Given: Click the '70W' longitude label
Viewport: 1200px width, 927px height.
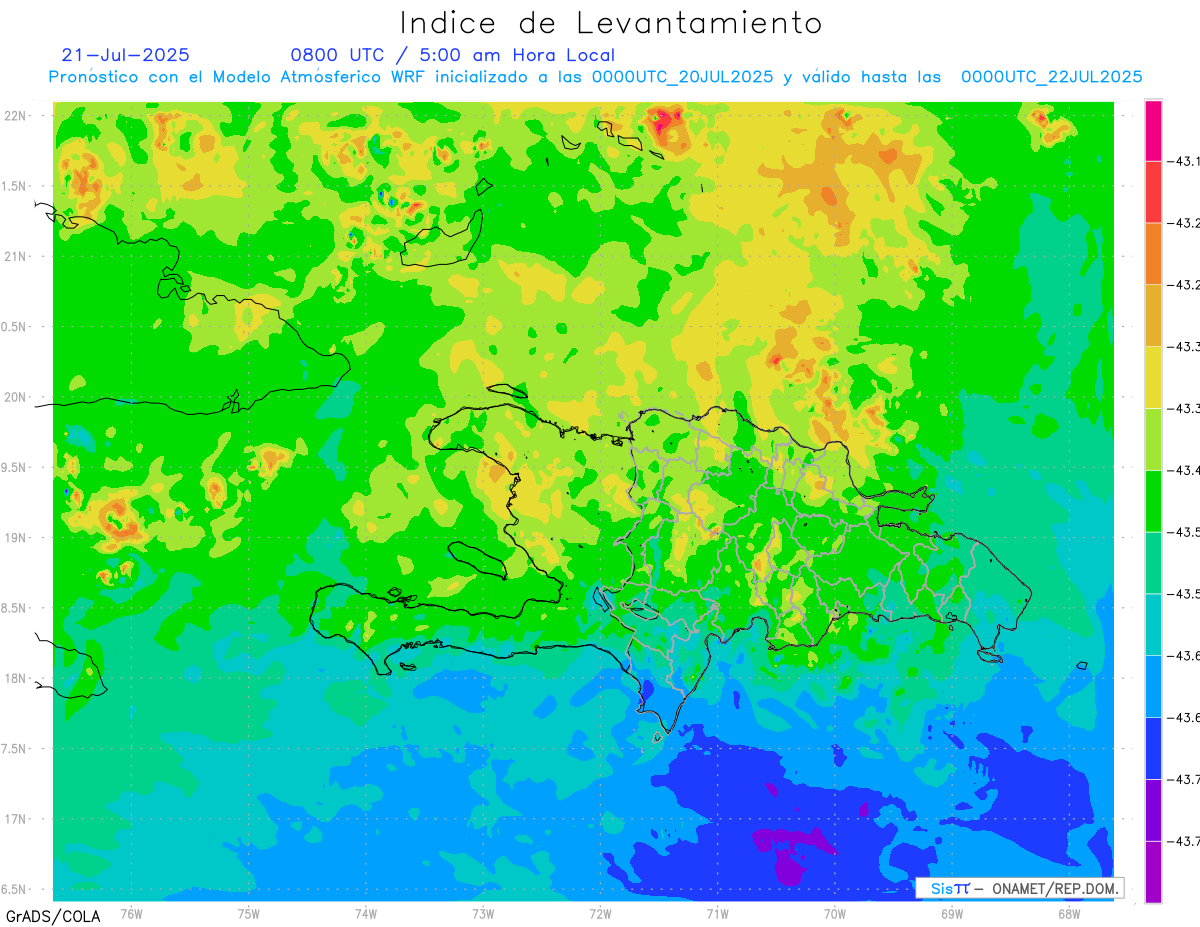Looking at the screenshot, I should tap(835, 913).
